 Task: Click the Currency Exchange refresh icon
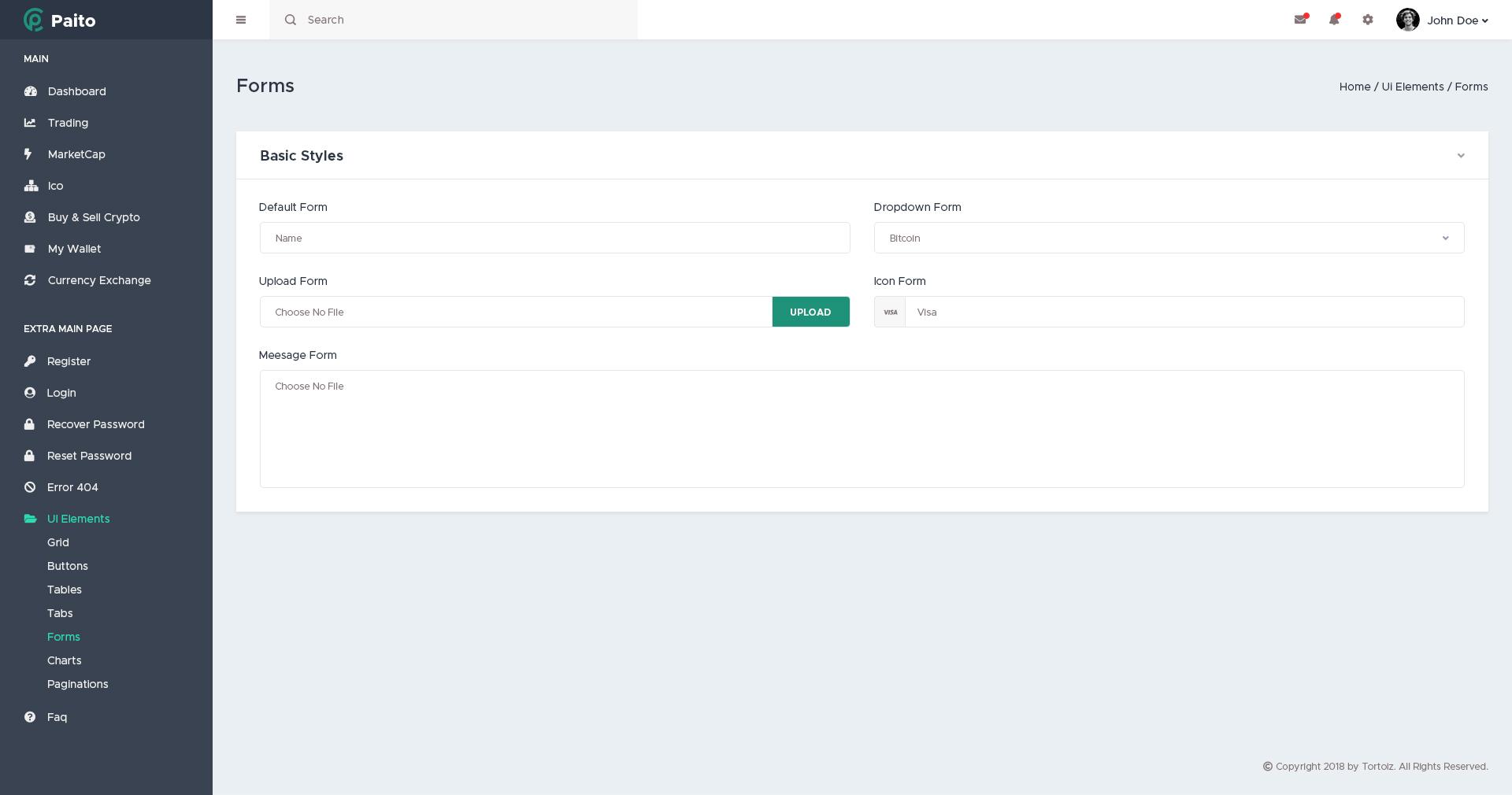click(30, 280)
